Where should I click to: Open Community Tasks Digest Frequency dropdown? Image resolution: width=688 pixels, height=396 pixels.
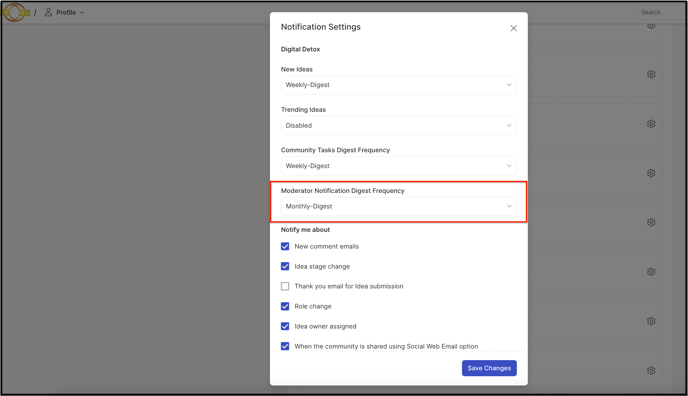(398, 166)
